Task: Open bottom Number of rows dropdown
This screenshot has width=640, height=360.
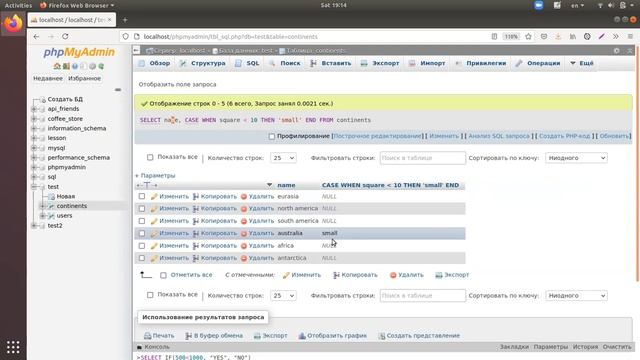Action: point(283,296)
